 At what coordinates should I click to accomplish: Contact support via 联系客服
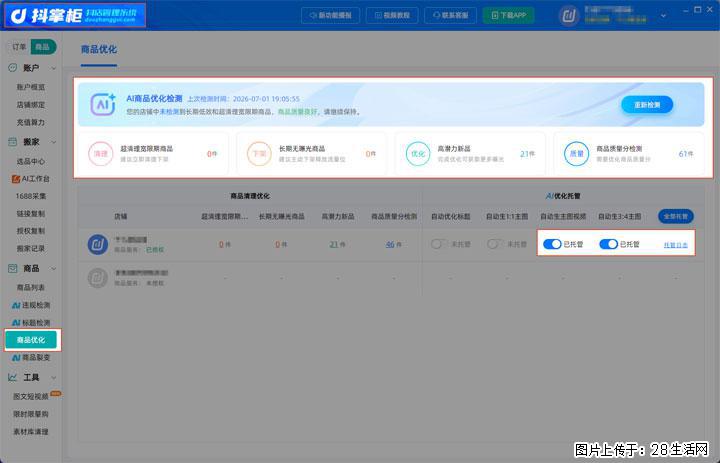(x=450, y=15)
